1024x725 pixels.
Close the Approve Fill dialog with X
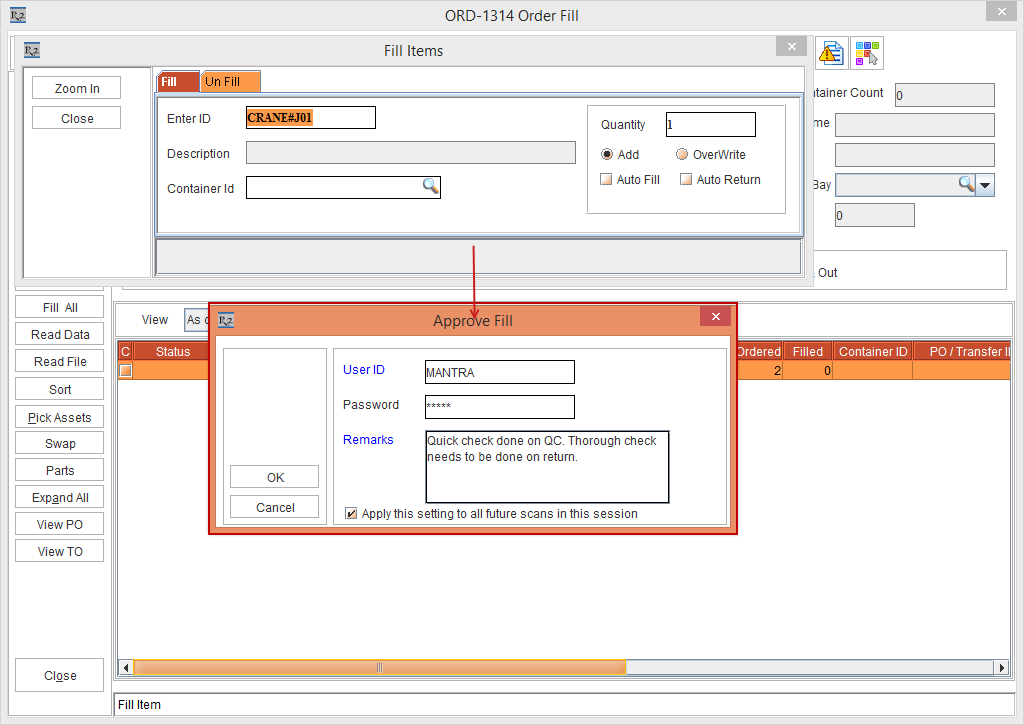(x=714, y=317)
